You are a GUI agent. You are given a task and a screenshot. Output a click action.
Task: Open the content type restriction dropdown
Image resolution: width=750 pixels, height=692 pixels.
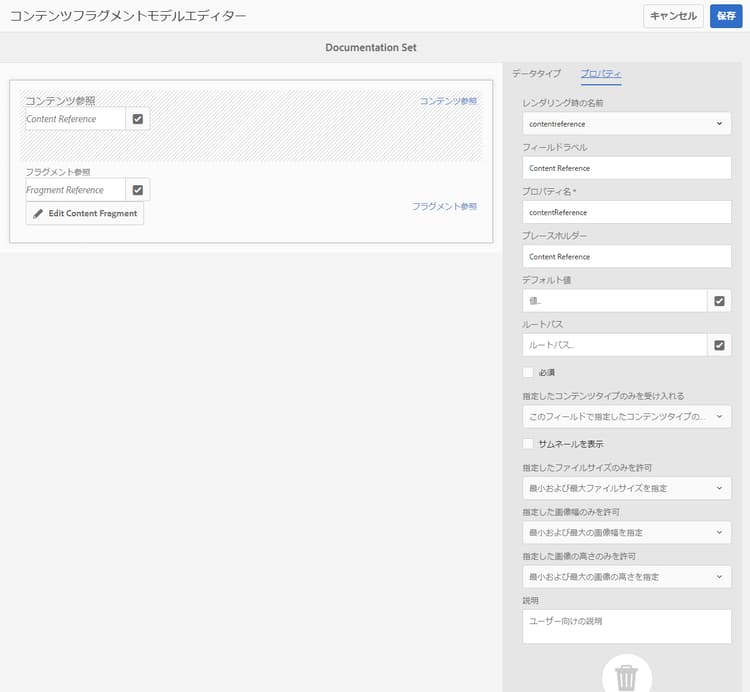click(x=627, y=417)
